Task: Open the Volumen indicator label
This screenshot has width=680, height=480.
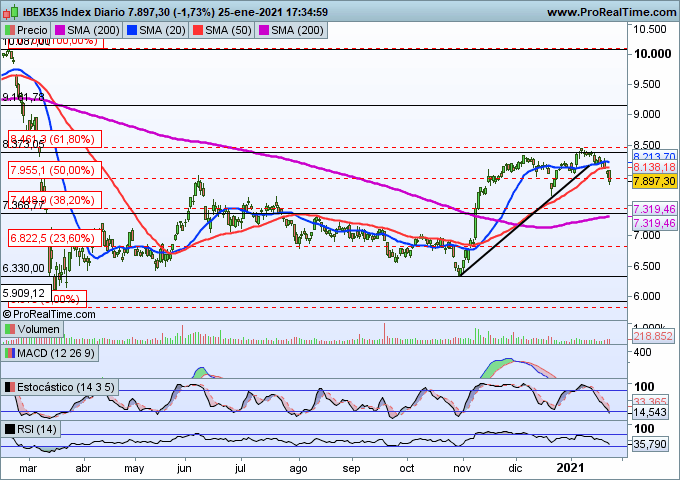Action: 39,329
